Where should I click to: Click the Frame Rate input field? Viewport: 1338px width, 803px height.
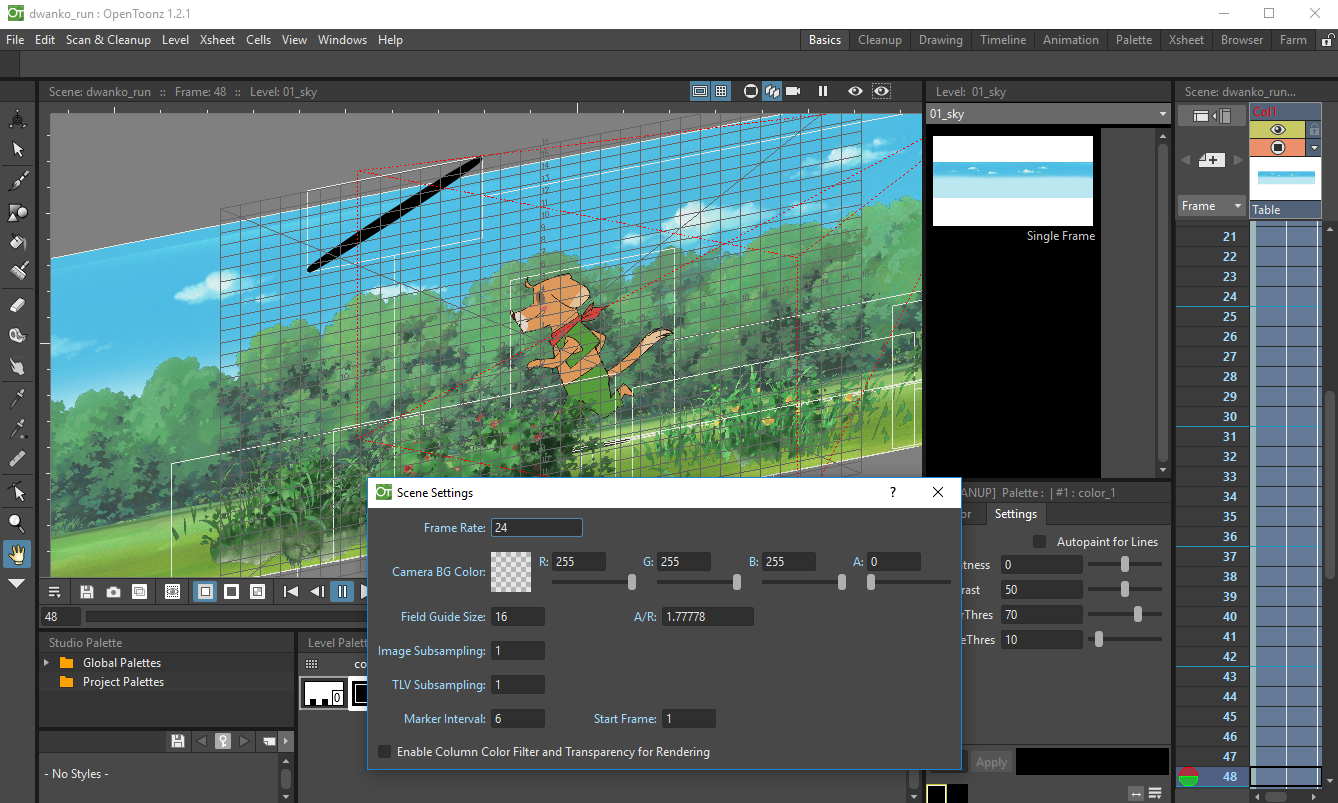coord(536,528)
